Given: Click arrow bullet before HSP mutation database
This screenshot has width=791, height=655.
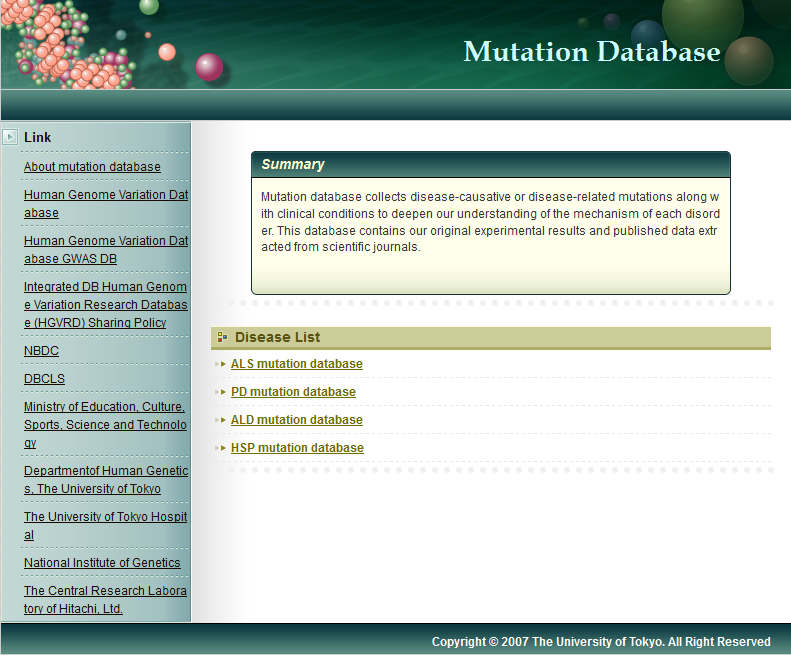Looking at the screenshot, I should (x=221, y=448).
